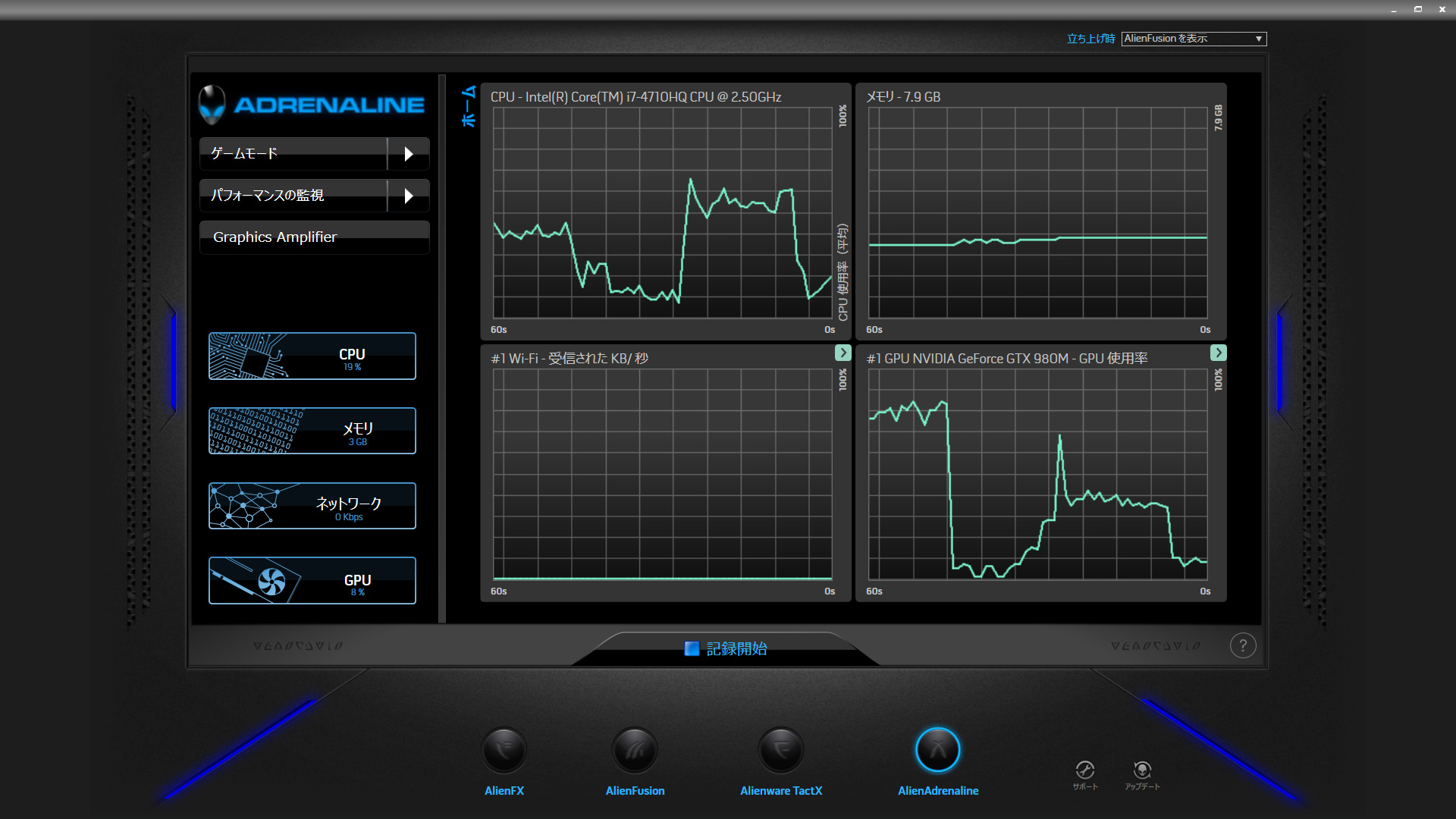Toggle the メモリ monitor tile
Viewport: 1456px width, 819px height.
[312, 431]
